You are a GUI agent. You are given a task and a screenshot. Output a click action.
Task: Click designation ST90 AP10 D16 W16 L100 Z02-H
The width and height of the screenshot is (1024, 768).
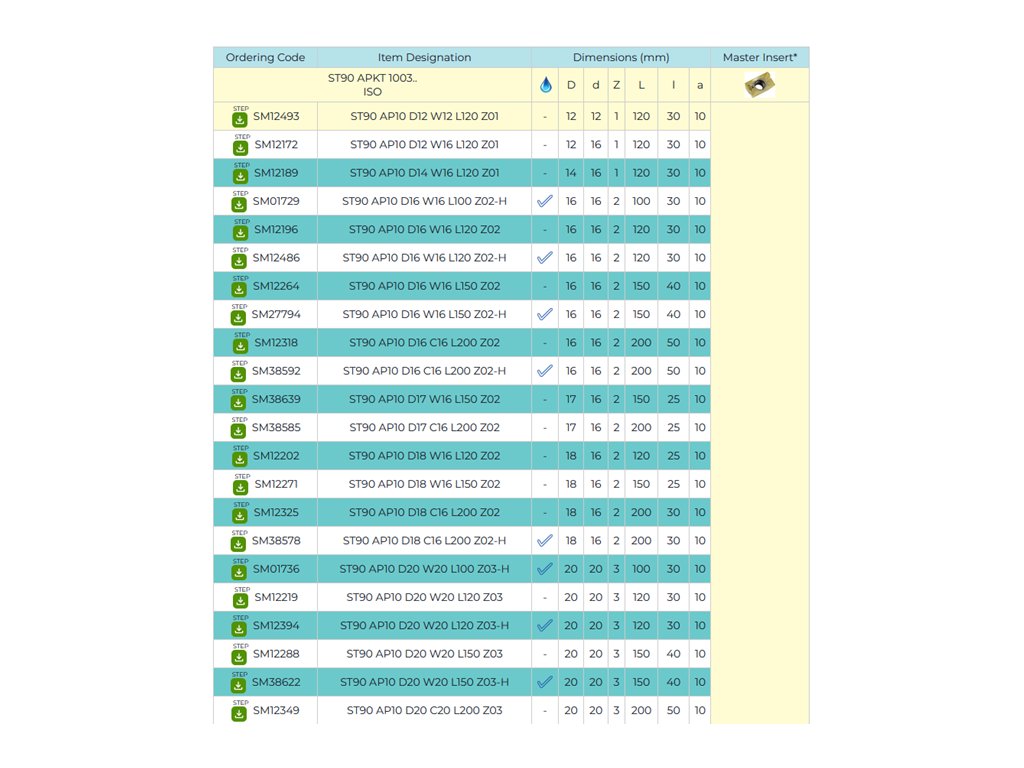(424, 201)
